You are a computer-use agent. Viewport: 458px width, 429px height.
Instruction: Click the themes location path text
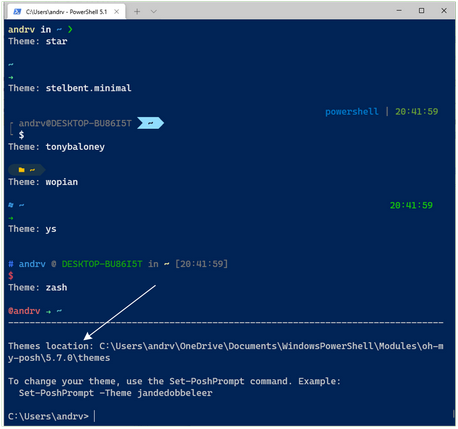tap(226, 352)
